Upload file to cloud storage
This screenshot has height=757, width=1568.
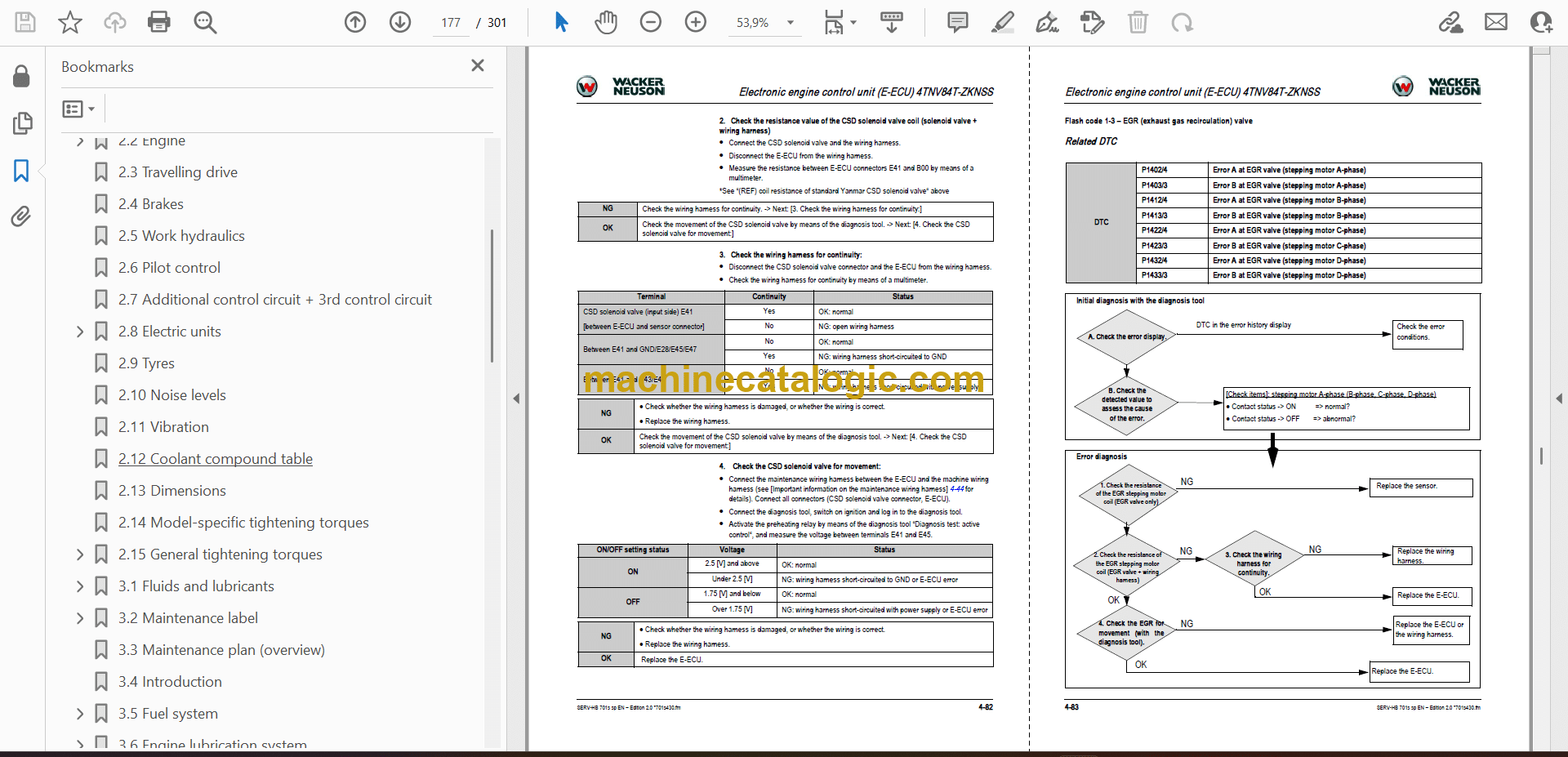coord(114,22)
